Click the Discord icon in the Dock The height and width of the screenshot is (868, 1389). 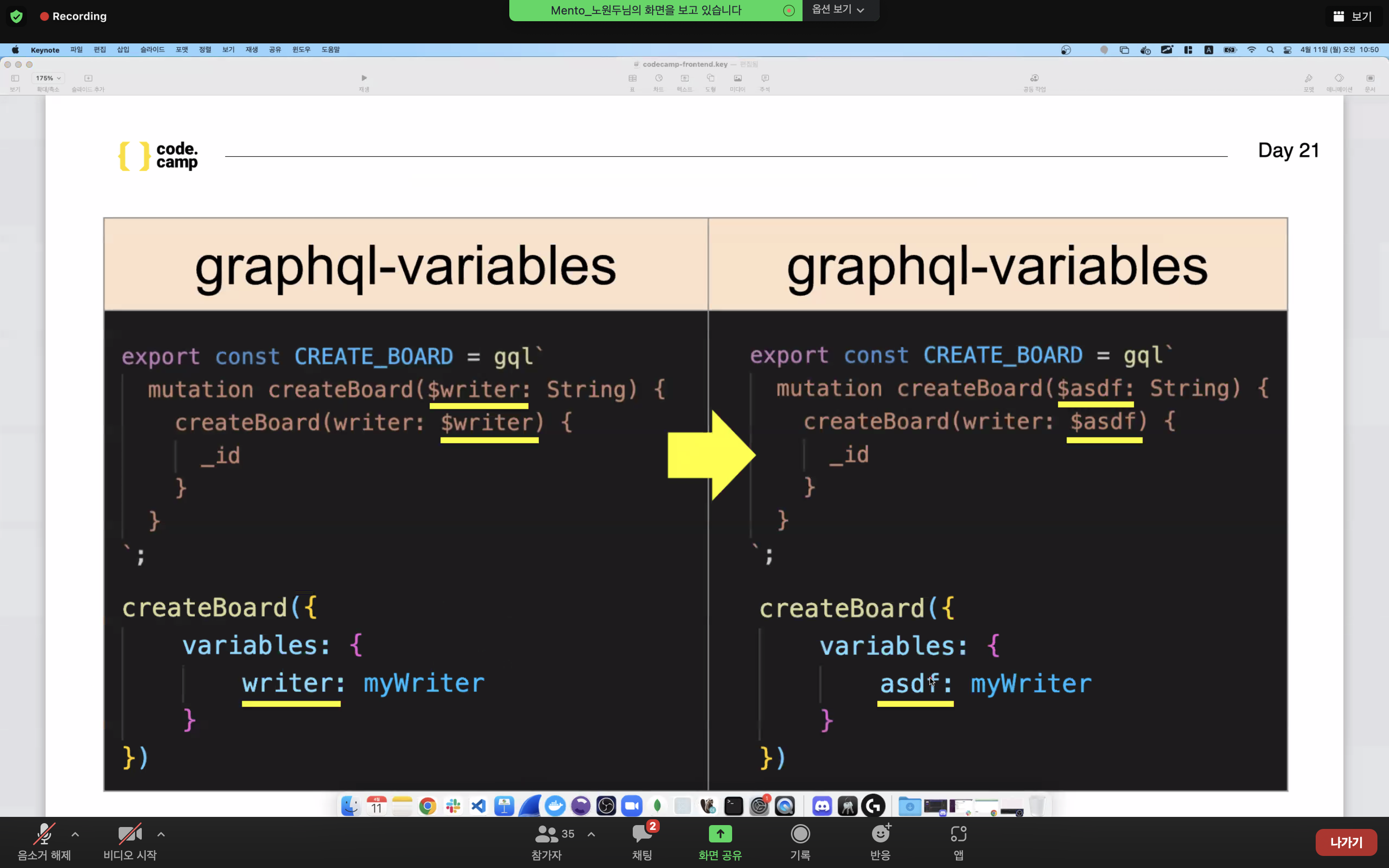pyautogui.click(x=822, y=806)
